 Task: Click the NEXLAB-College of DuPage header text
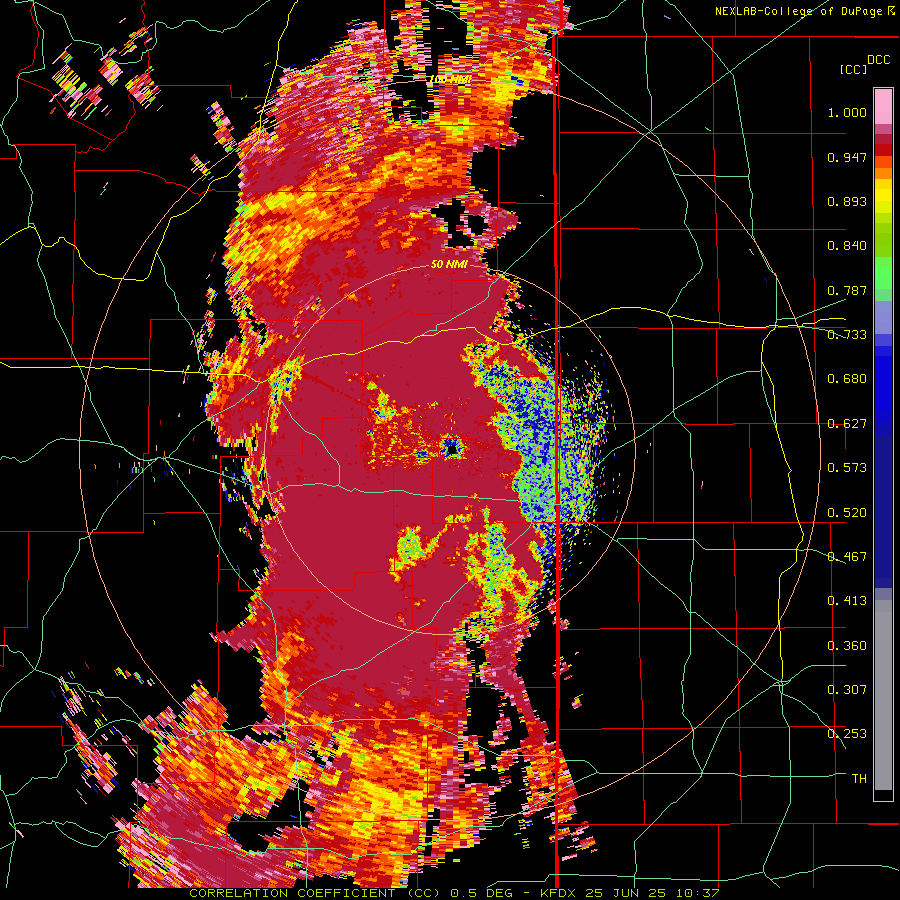pos(798,11)
